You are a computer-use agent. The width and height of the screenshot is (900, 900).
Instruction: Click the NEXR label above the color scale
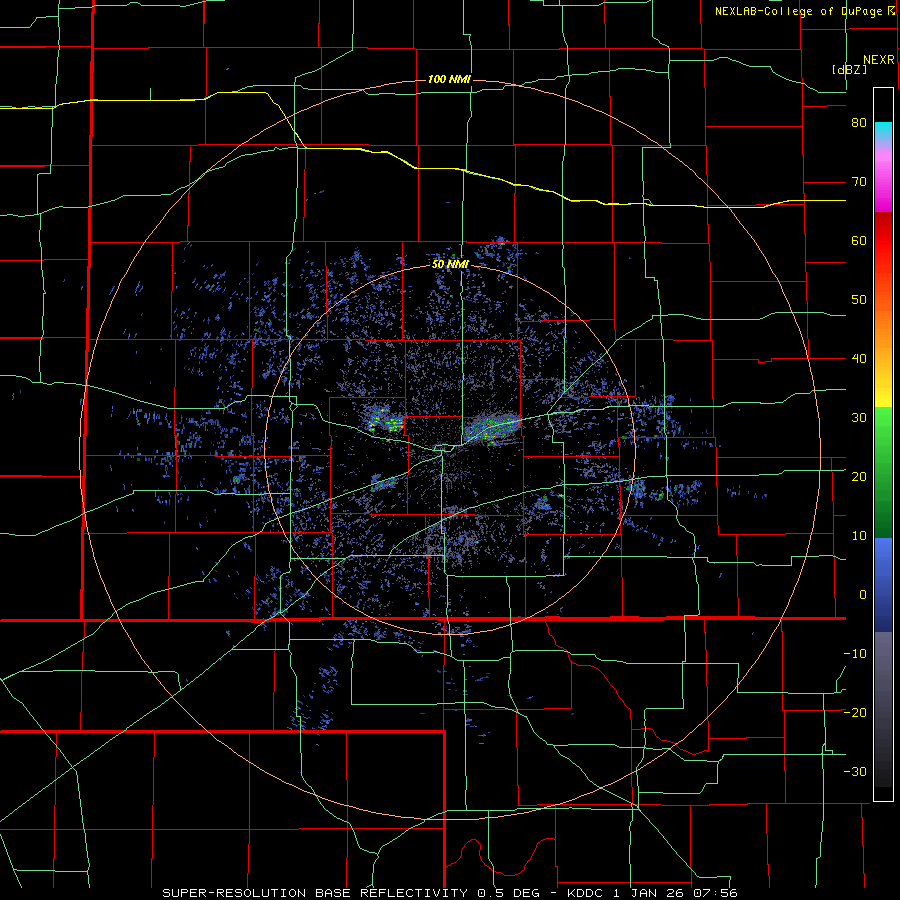[x=878, y=60]
